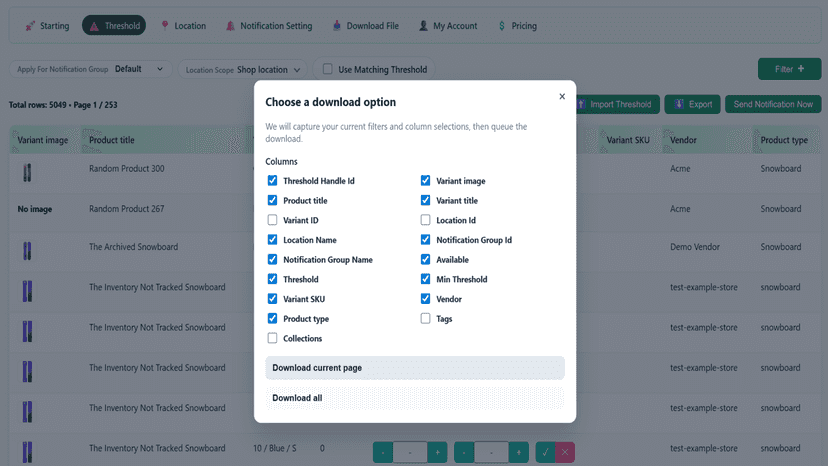828x466 pixels.
Task: Click Random Product 300 variant image
Action: pos(27,172)
